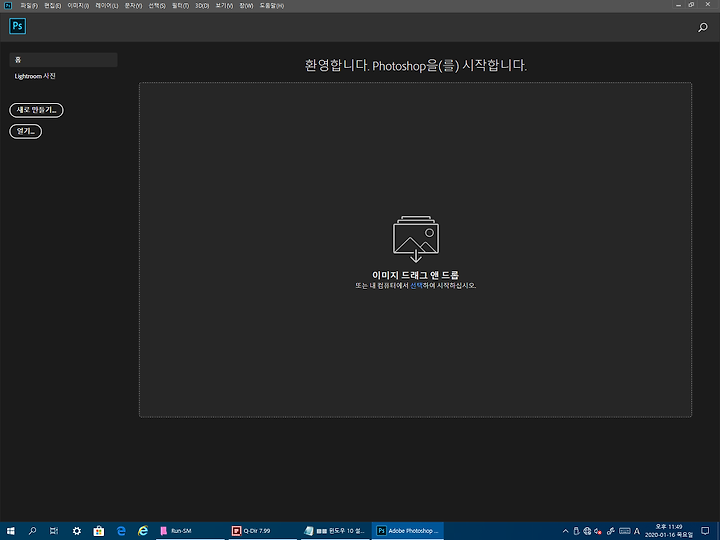Click the large Ps logo icon

(17, 26)
